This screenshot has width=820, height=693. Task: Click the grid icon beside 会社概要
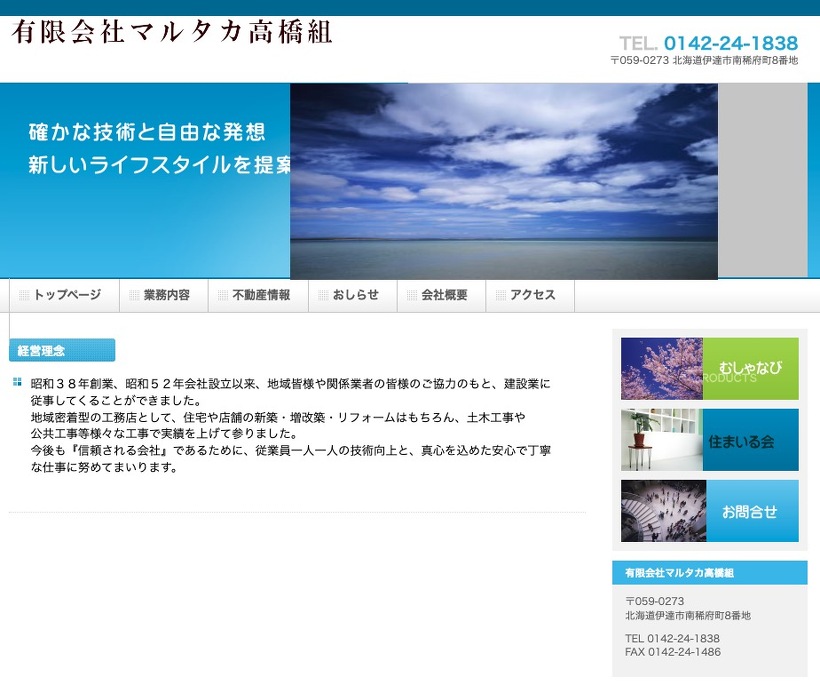pos(412,296)
